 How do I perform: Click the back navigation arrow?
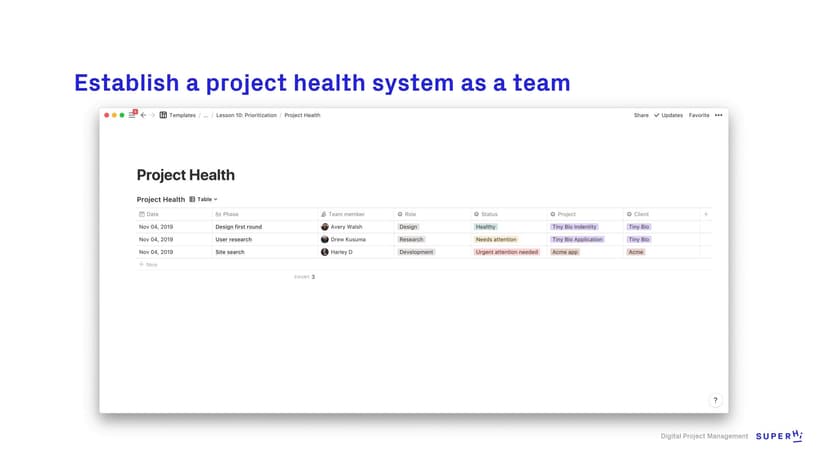pos(143,115)
